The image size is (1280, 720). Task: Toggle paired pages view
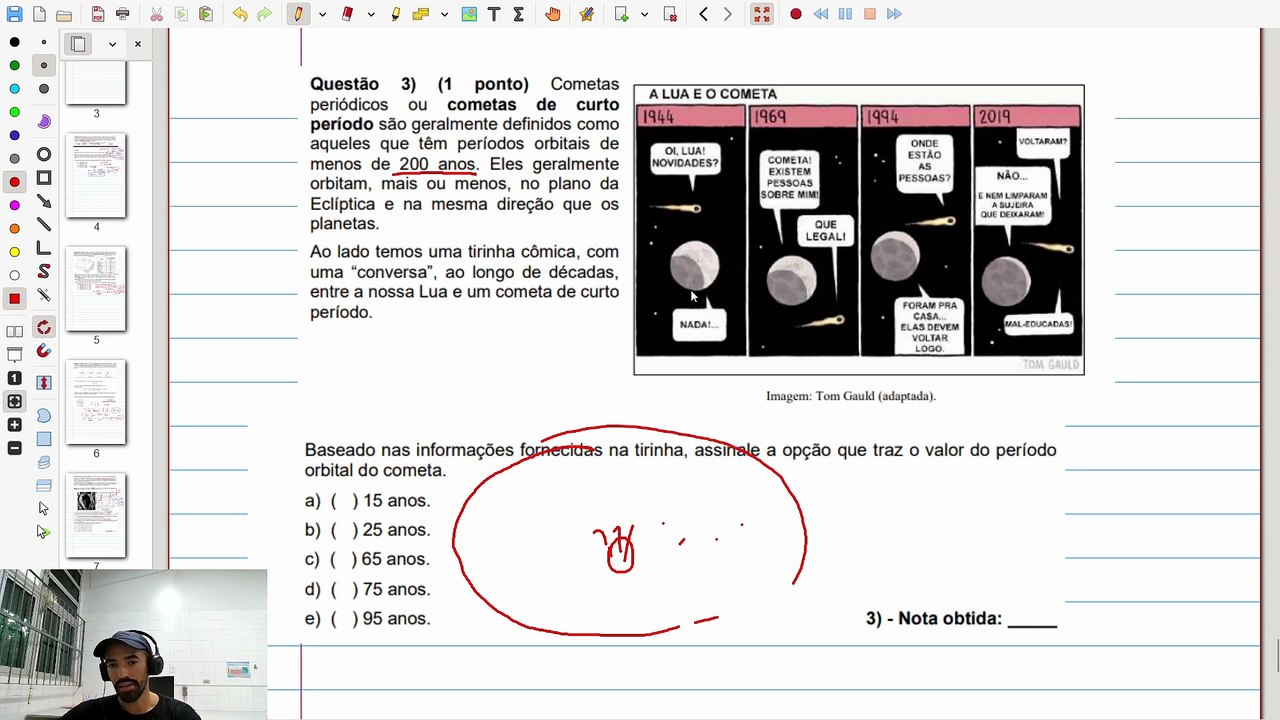14,332
